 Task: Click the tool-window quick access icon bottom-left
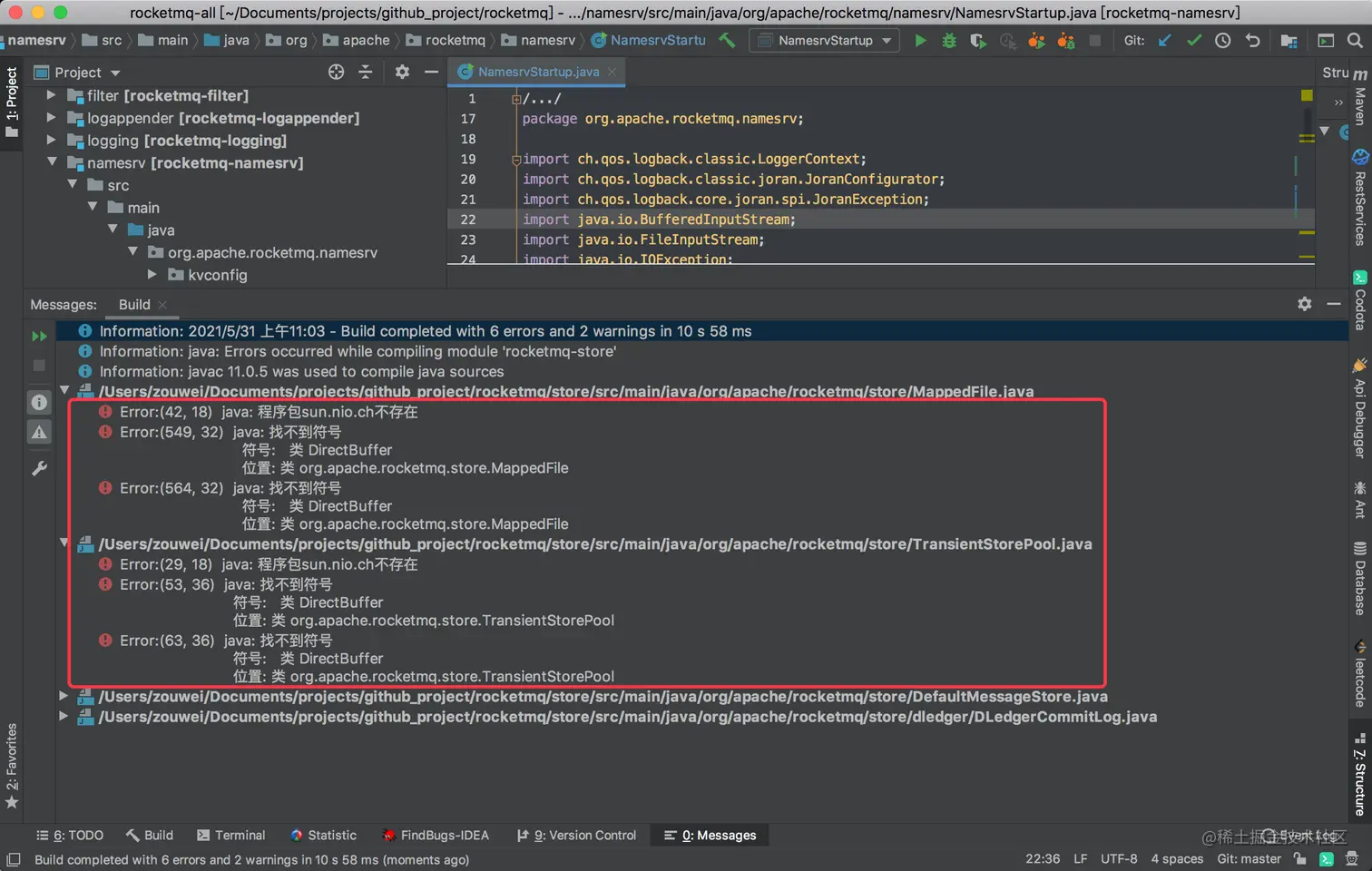(13, 859)
